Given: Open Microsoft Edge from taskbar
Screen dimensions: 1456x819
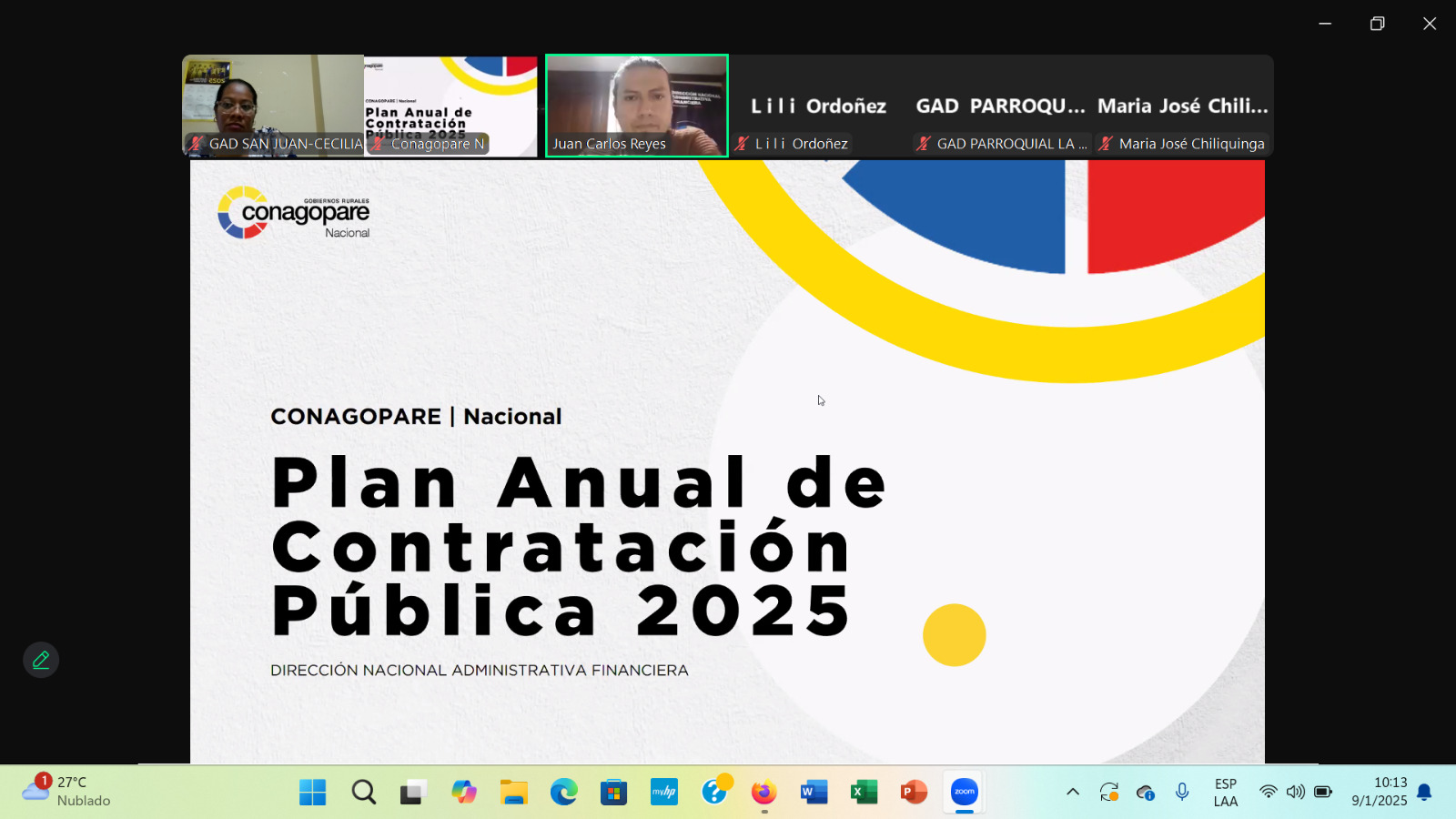Looking at the screenshot, I should tap(563, 792).
